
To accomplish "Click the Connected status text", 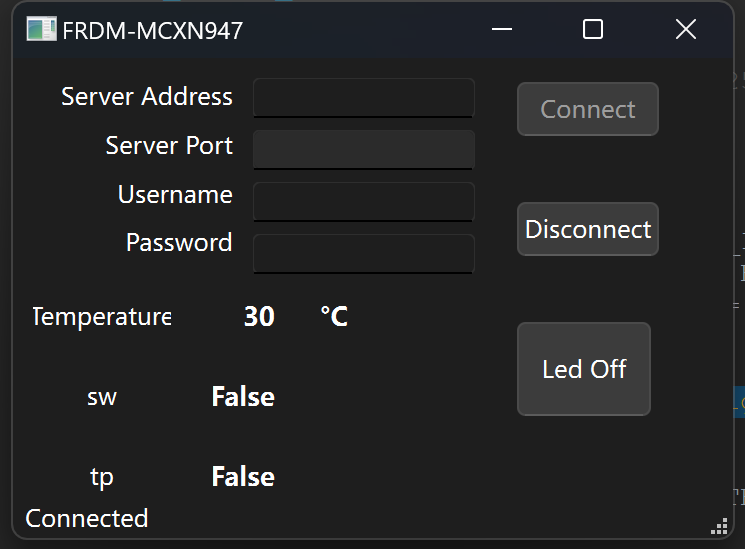I will [87, 518].
